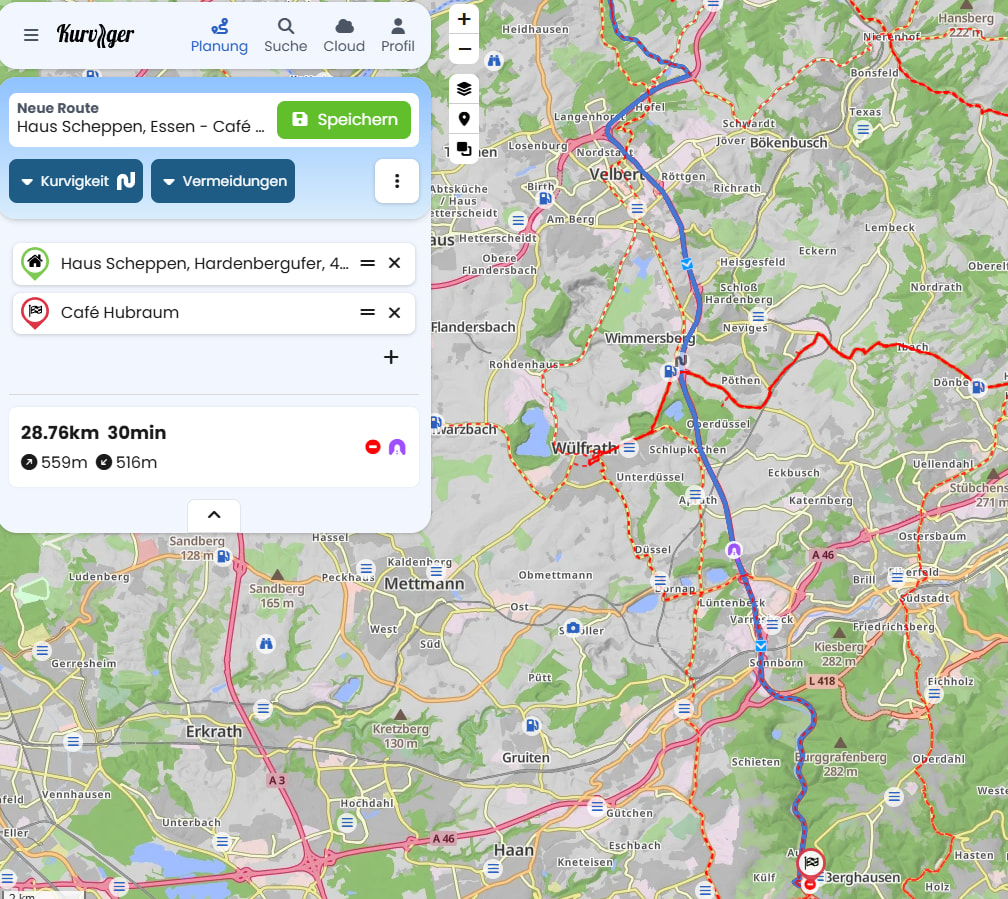Zoom out of the map

point(464,49)
